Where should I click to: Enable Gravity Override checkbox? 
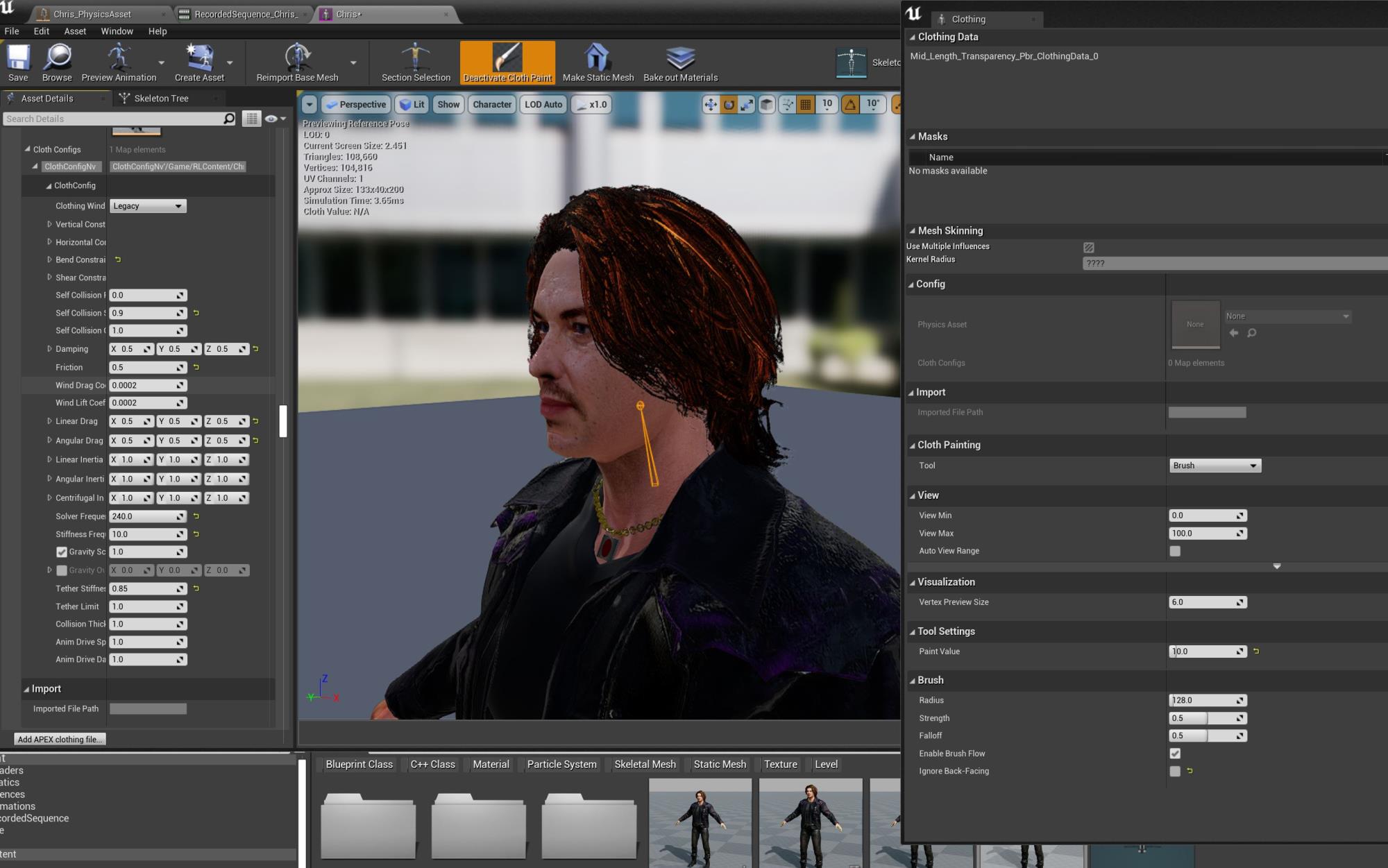pyautogui.click(x=62, y=570)
